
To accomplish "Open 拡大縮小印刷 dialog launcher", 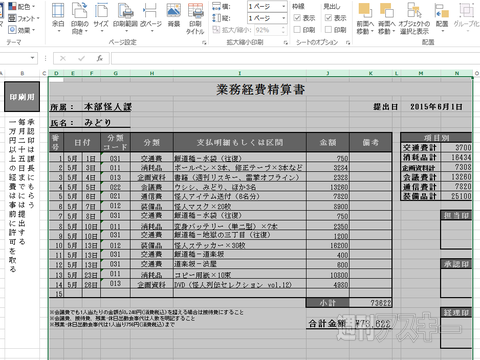I will 286,43.
